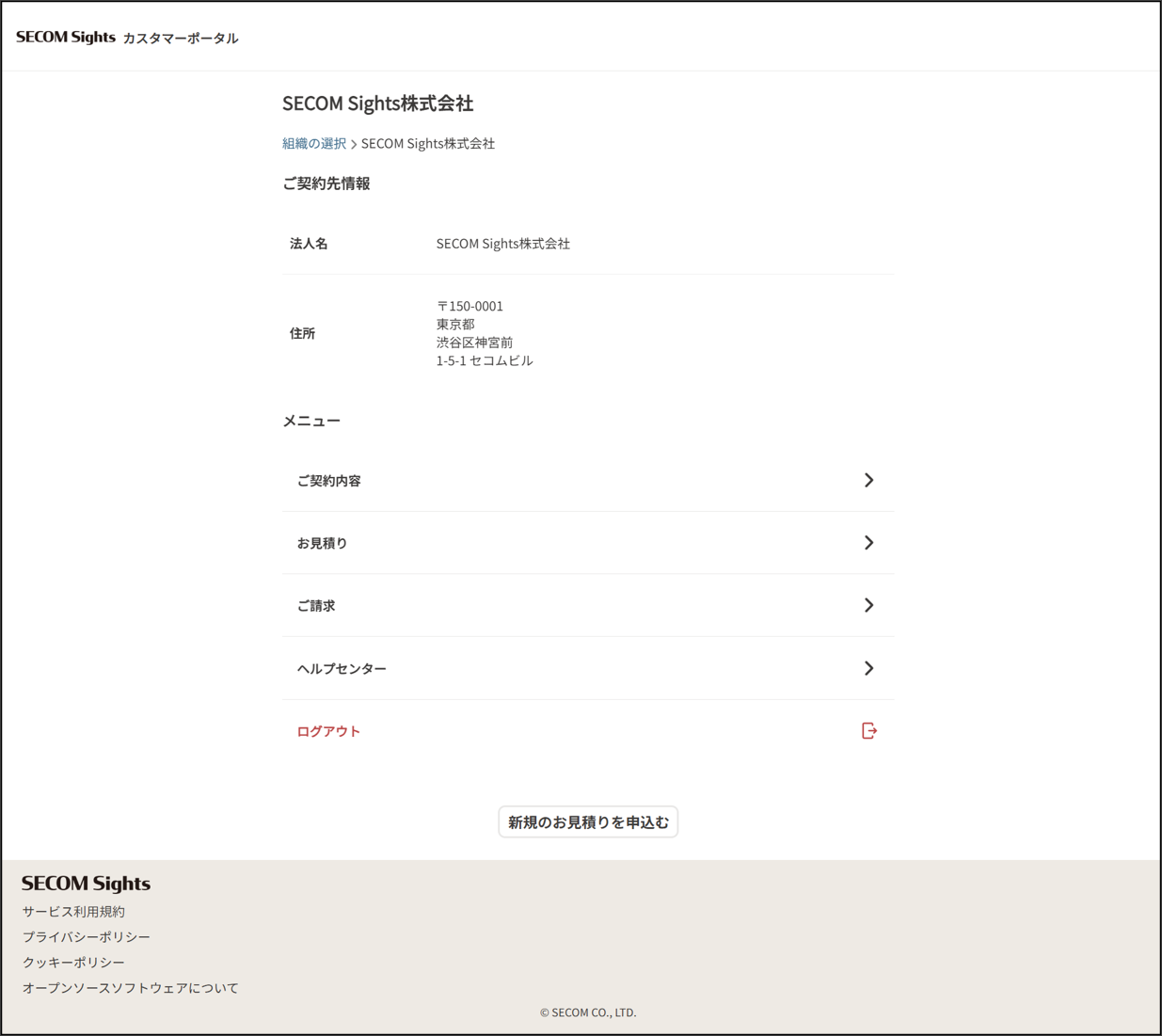The image size is (1162, 1036).
Task: Click the page title SECOM Sights株式会社
Action: pos(377,104)
